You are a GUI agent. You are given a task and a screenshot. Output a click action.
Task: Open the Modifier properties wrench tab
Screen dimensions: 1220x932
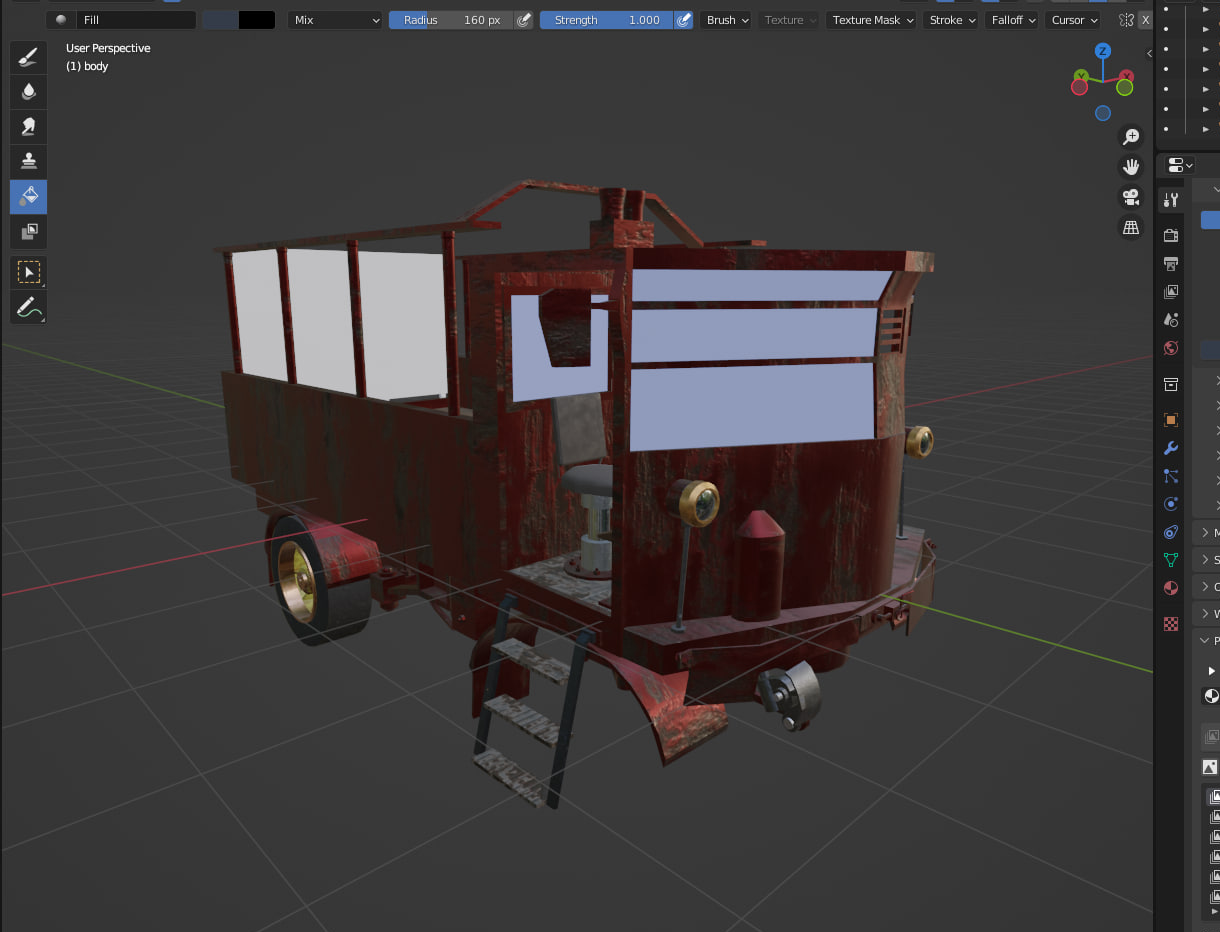[x=1171, y=448]
